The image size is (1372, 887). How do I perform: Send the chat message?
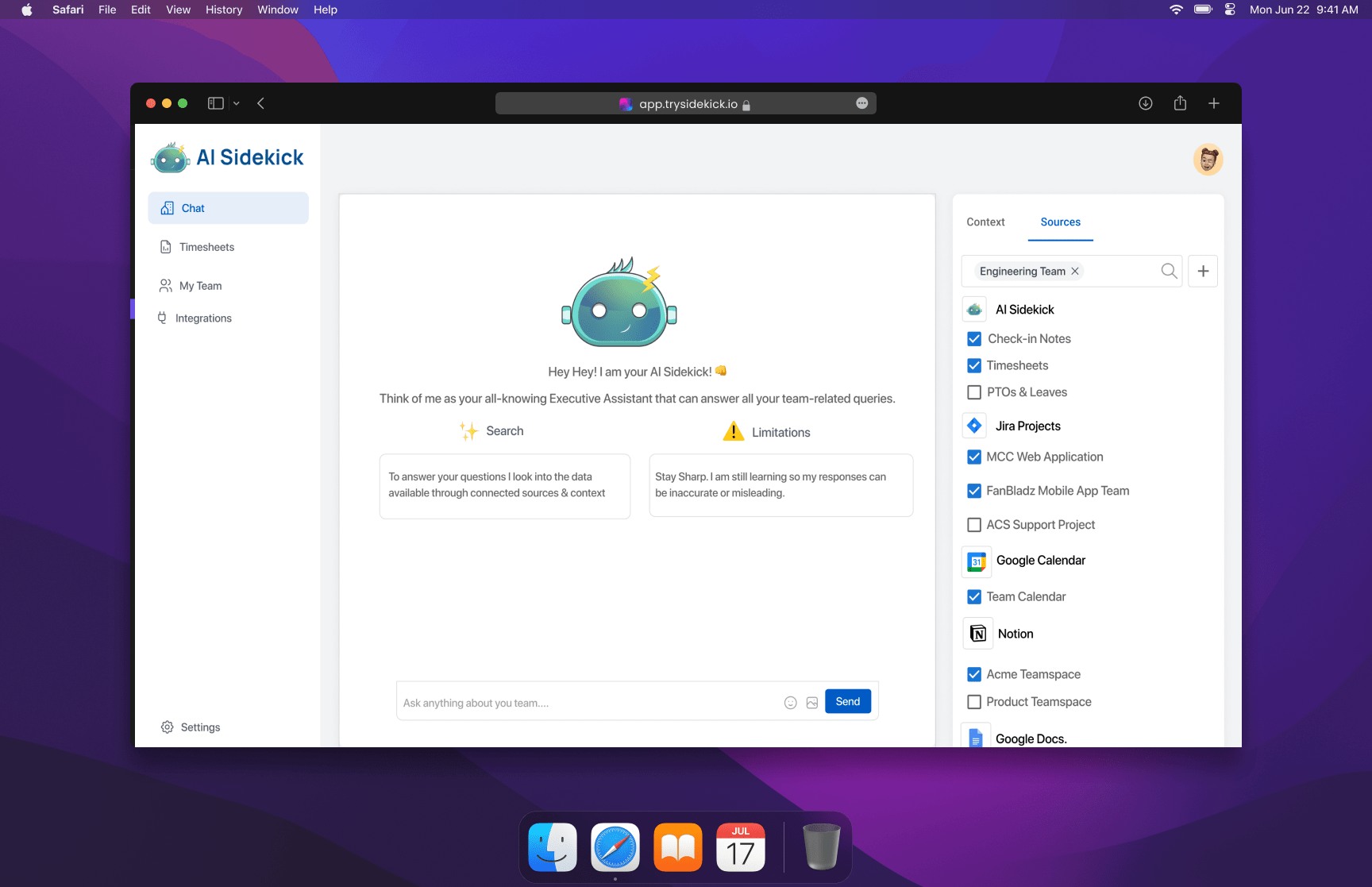click(x=848, y=701)
